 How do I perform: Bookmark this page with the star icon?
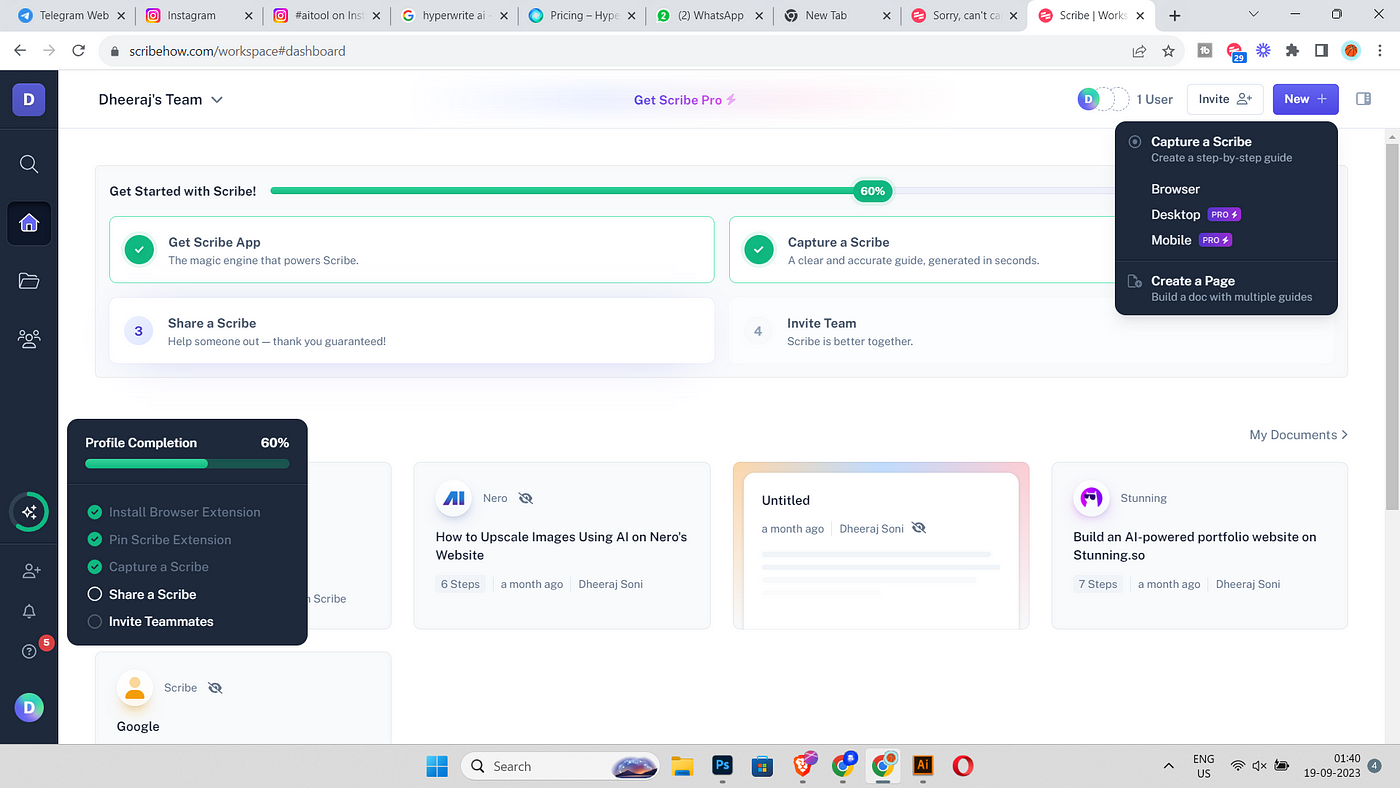point(1168,51)
